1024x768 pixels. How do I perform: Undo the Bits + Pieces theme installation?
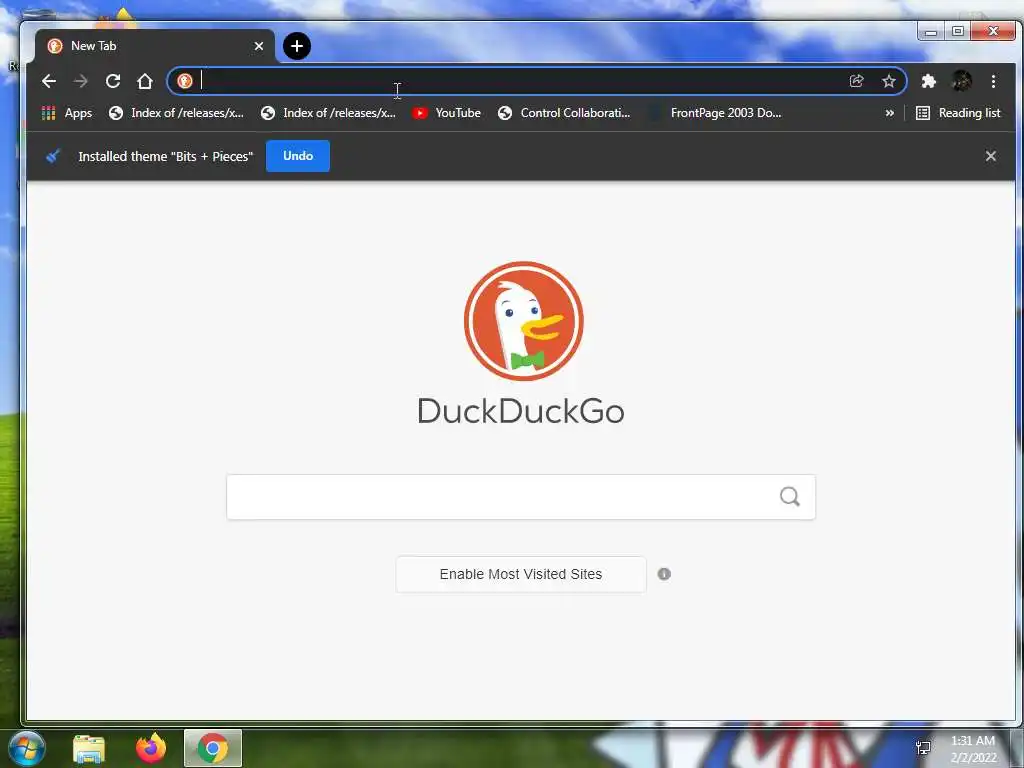tap(298, 156)
